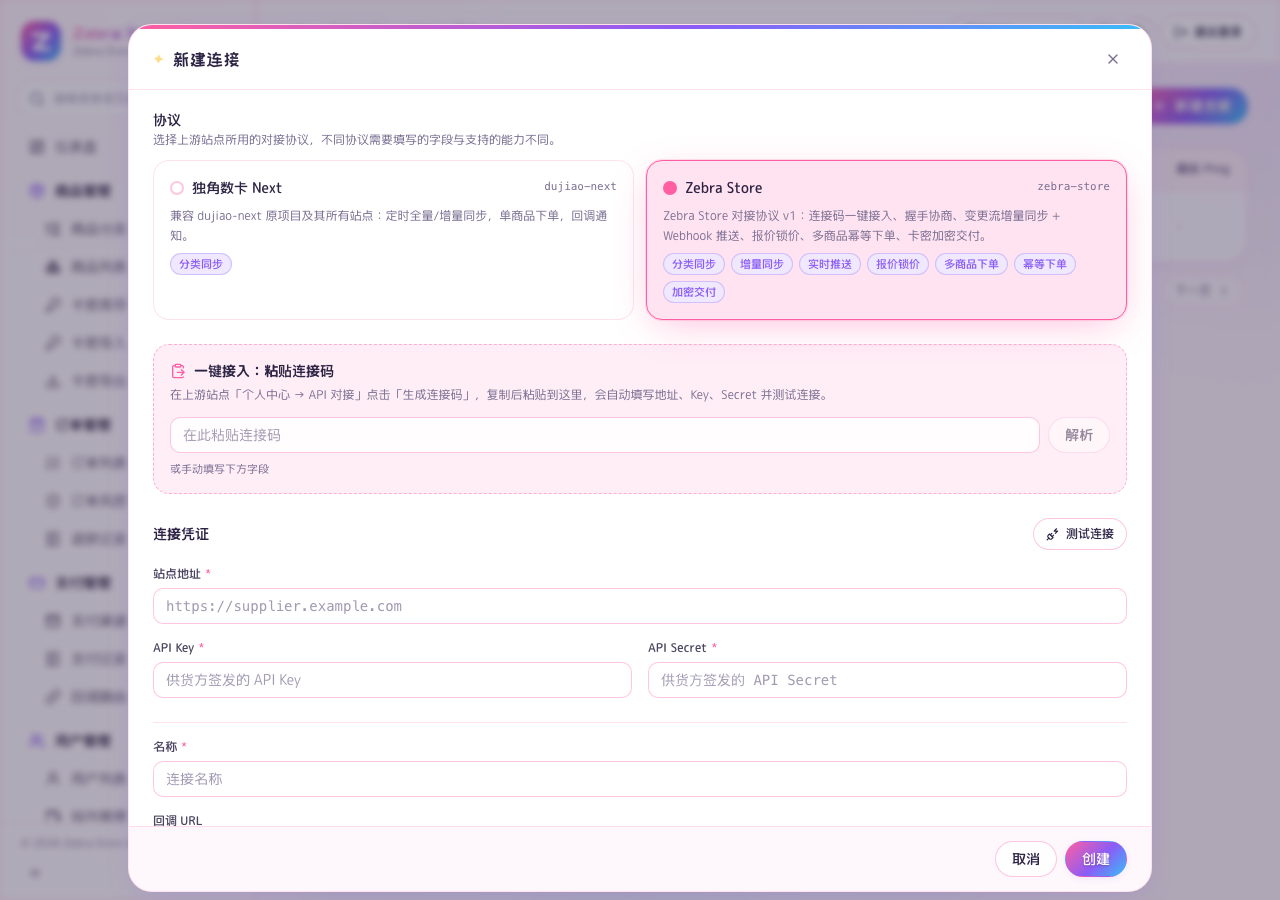Click the 回调 URL field label
The image size is (1280, 900).
pos(178,820)
